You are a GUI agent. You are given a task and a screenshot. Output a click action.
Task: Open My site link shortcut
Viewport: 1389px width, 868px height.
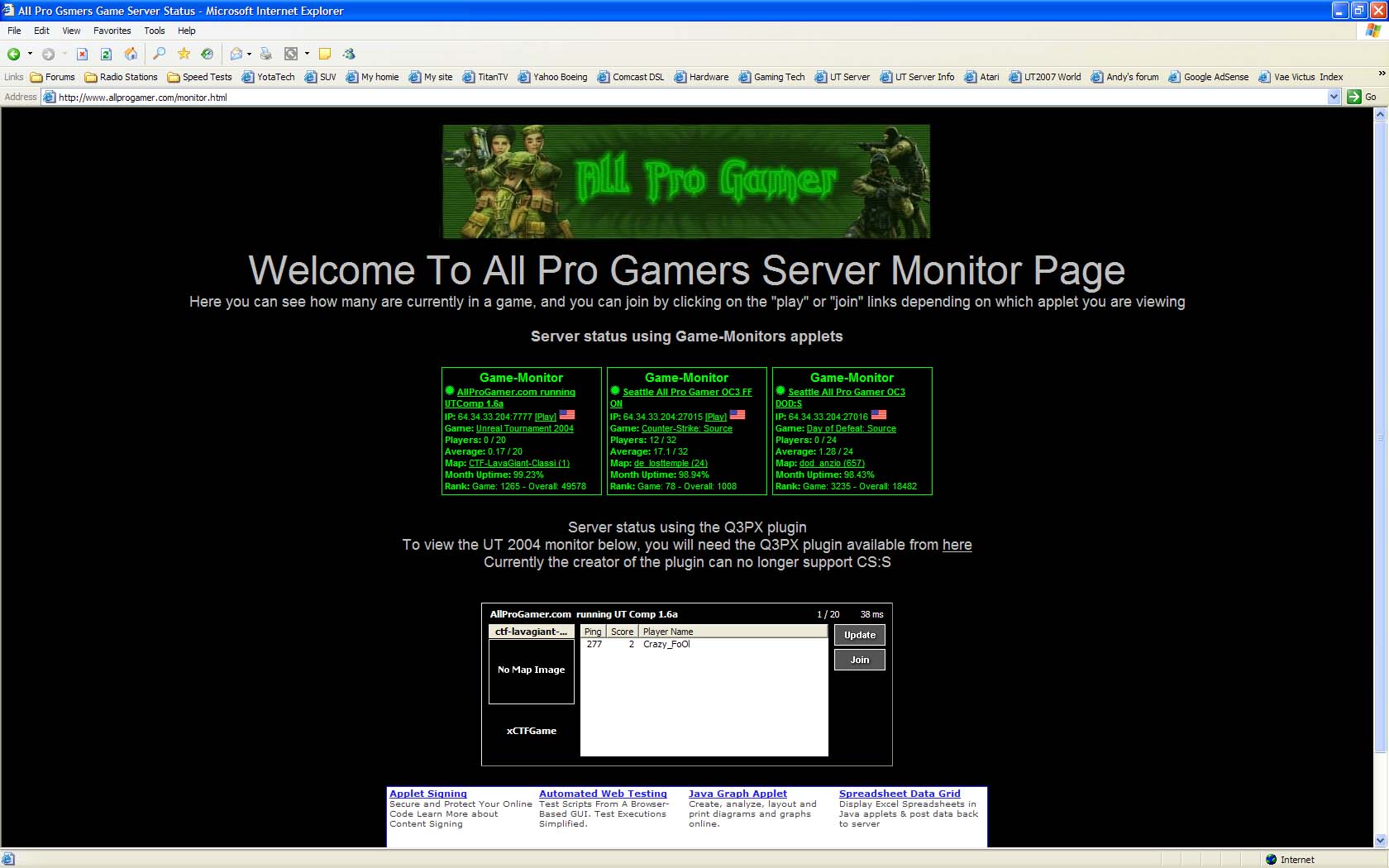[431, 77]
